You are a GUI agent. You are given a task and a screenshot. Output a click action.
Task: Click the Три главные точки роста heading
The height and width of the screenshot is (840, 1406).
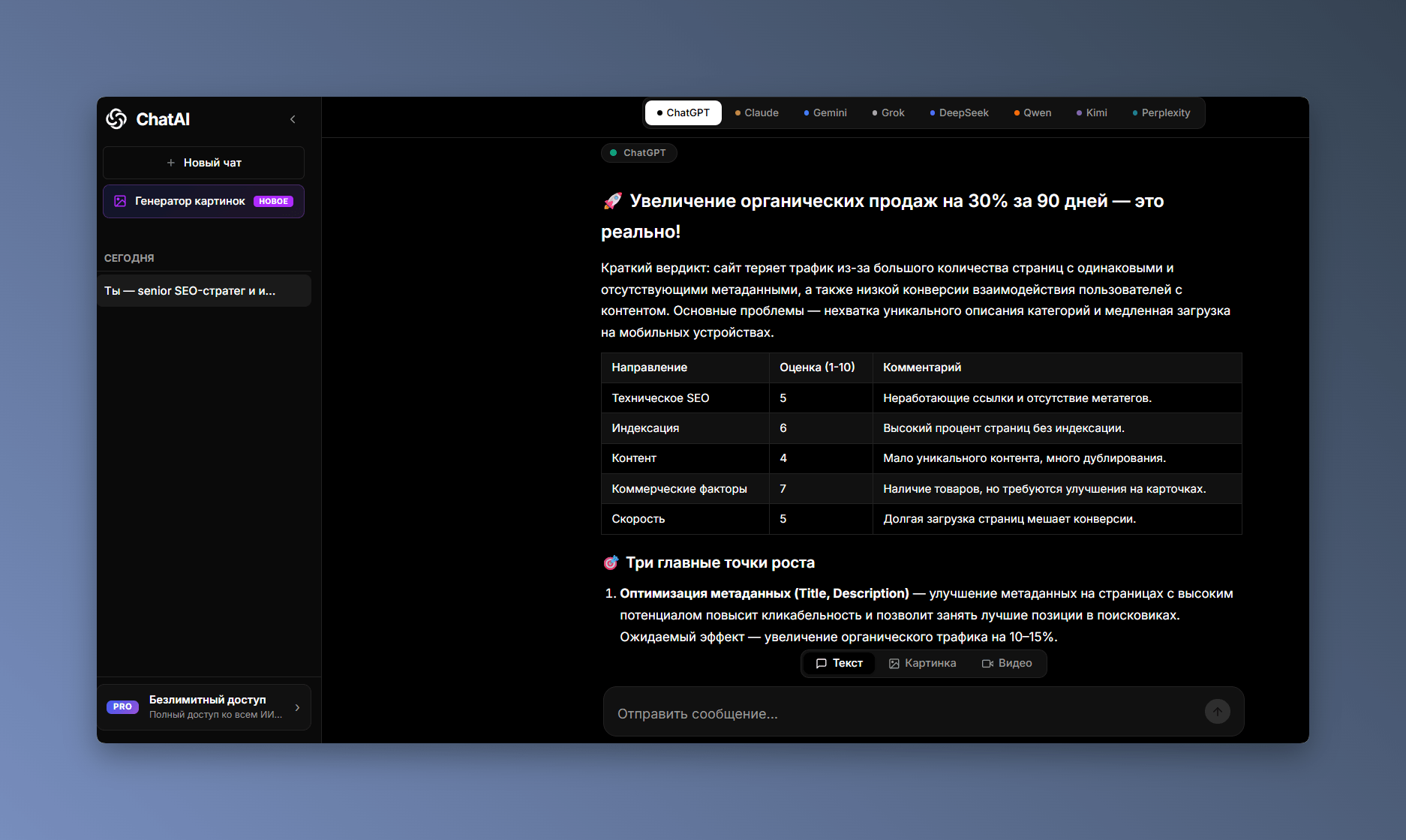[720, 562]
